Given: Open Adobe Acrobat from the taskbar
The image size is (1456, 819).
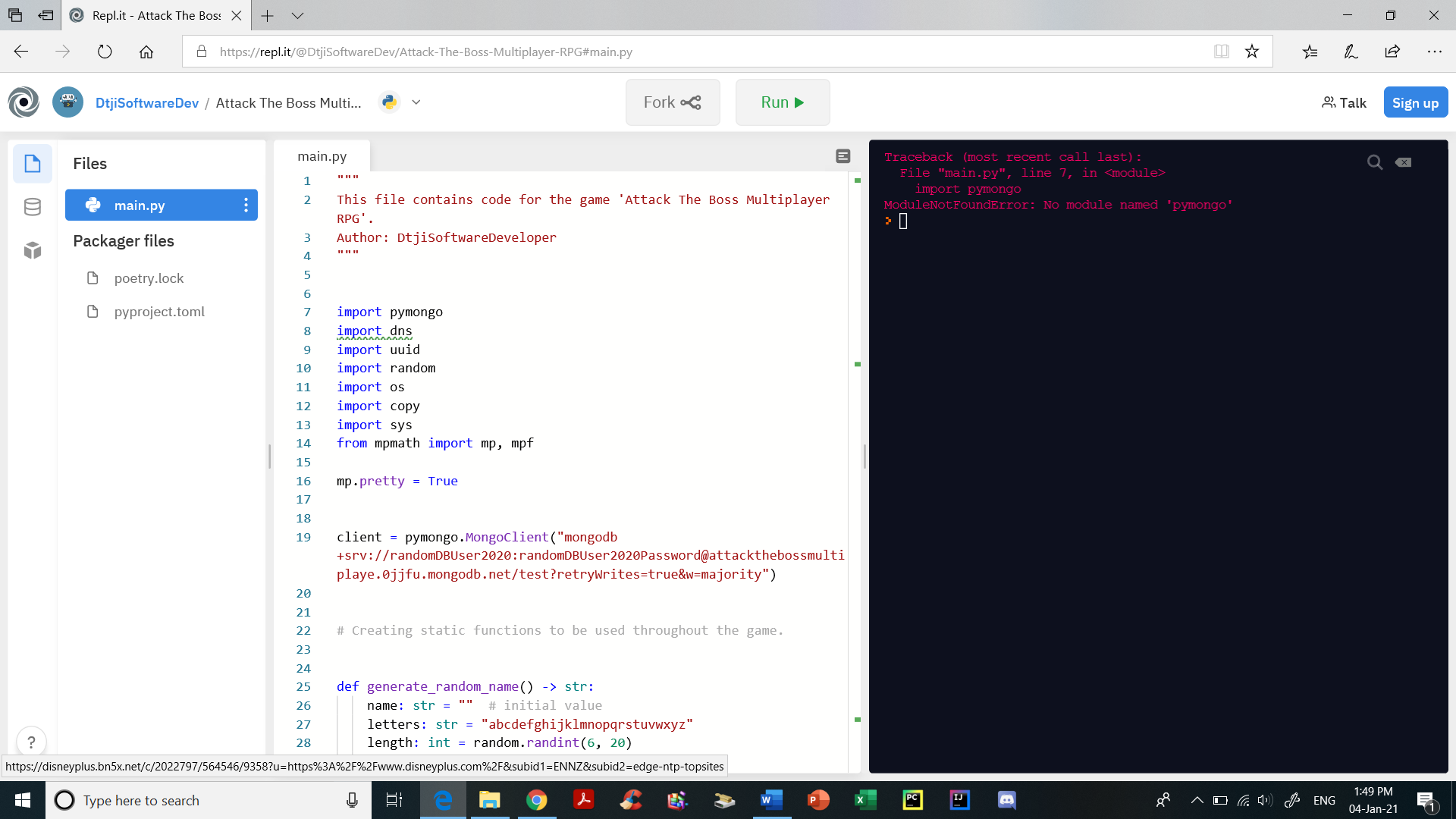Looking at the screenshot, I should (583, 800).
